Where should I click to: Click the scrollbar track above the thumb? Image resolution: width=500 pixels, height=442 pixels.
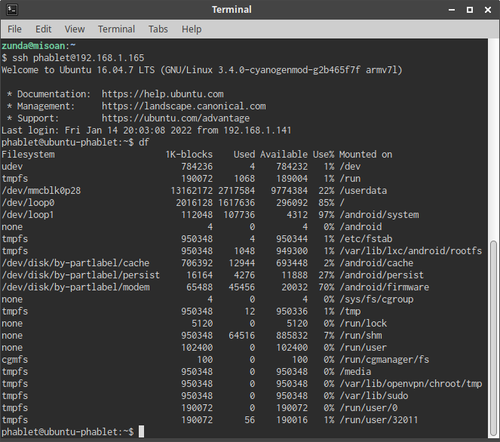[493, 139]
